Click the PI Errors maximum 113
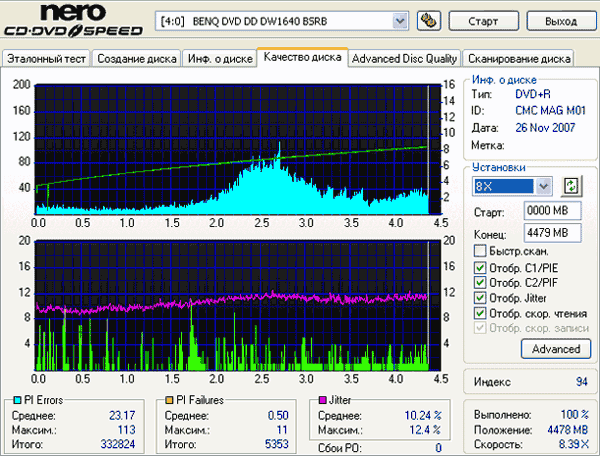 click(x=126, y=430)
